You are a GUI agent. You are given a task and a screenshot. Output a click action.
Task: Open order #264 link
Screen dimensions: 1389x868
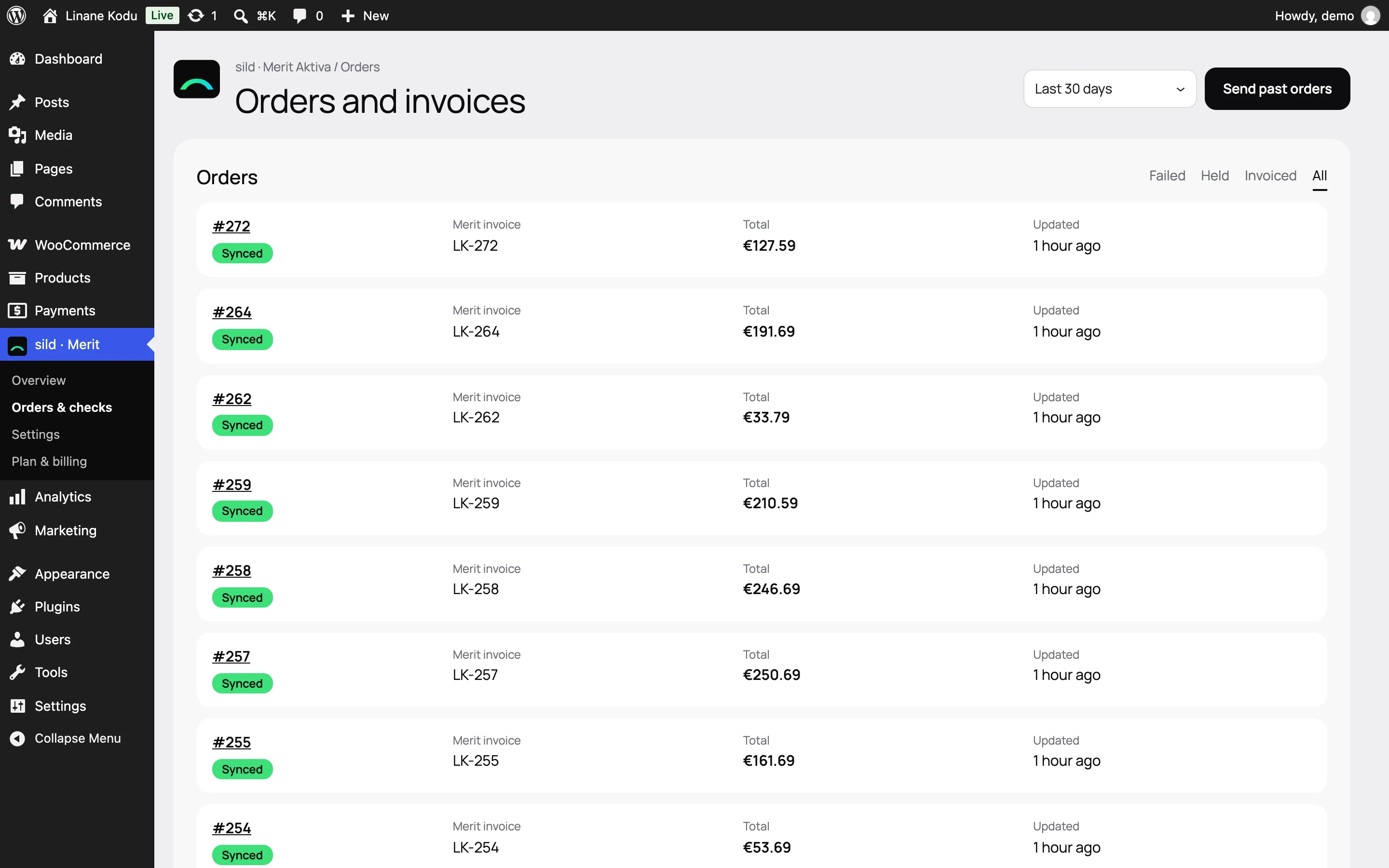click(x=232, y=312)
